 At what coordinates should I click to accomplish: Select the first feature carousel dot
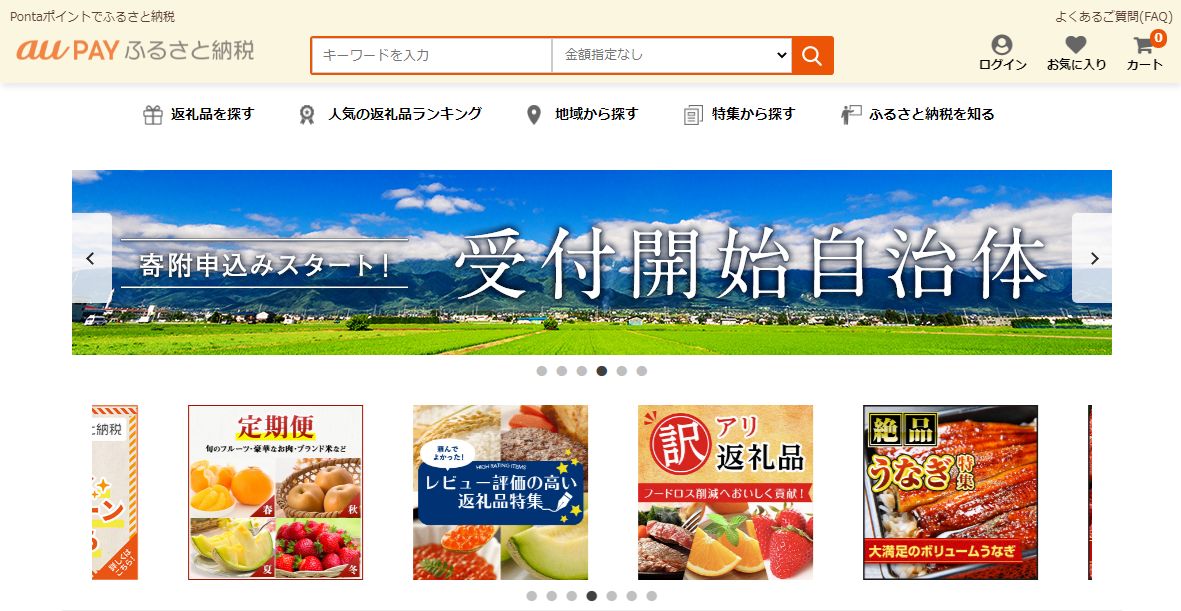[x=532, y=596]
